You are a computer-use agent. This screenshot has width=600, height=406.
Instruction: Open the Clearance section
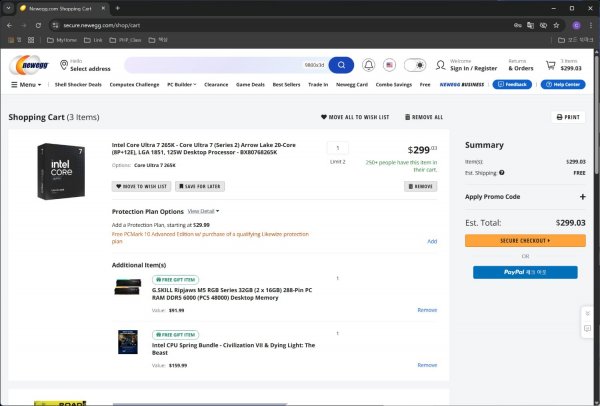pos(216,85)
